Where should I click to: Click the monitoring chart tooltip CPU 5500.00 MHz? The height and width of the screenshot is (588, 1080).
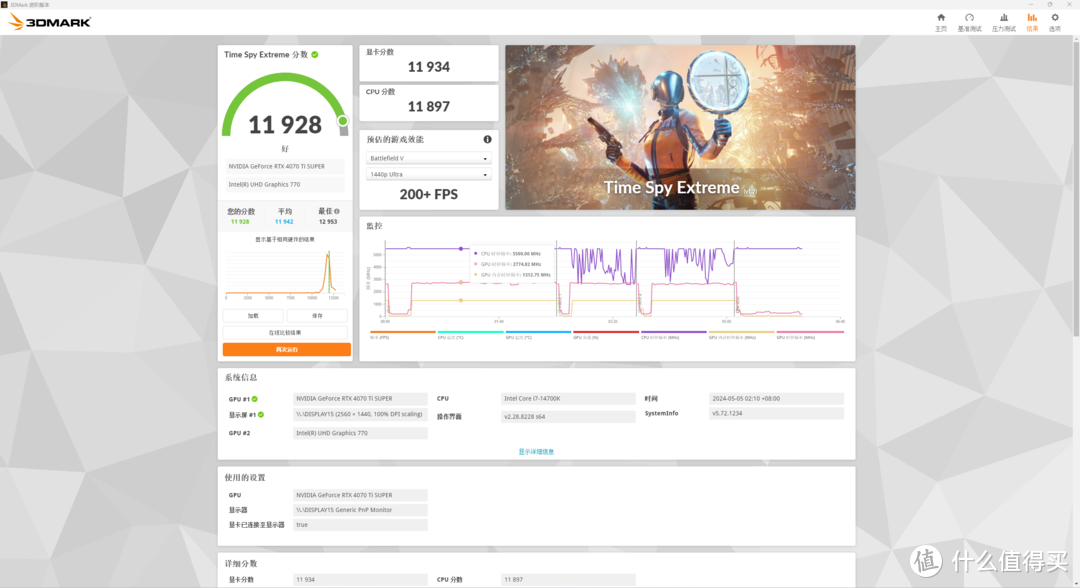(510, 253)
